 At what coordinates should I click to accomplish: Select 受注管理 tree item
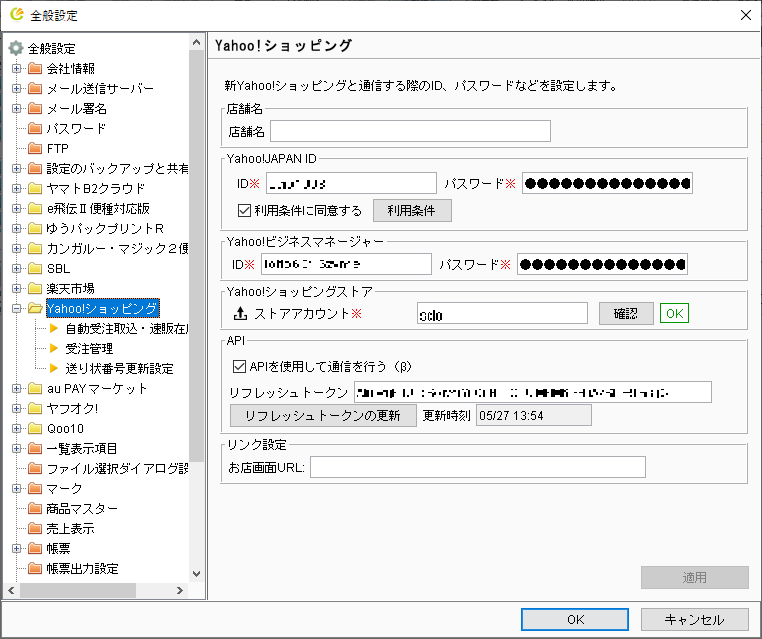click(89, 348)
